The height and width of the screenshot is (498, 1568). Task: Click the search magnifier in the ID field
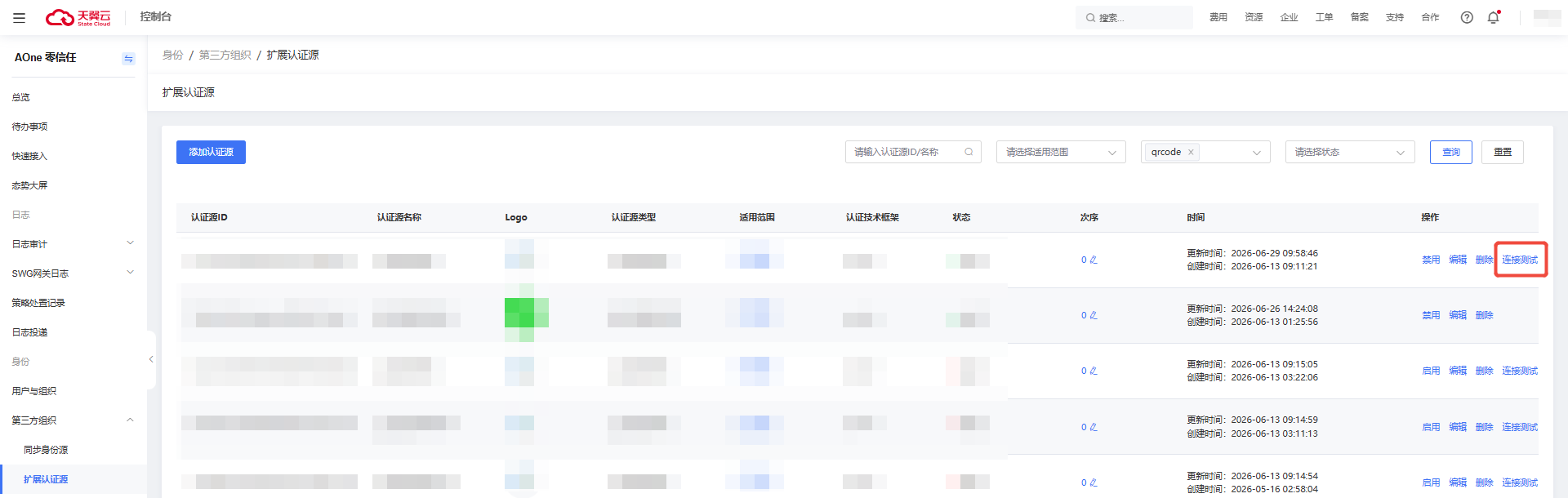969,152
